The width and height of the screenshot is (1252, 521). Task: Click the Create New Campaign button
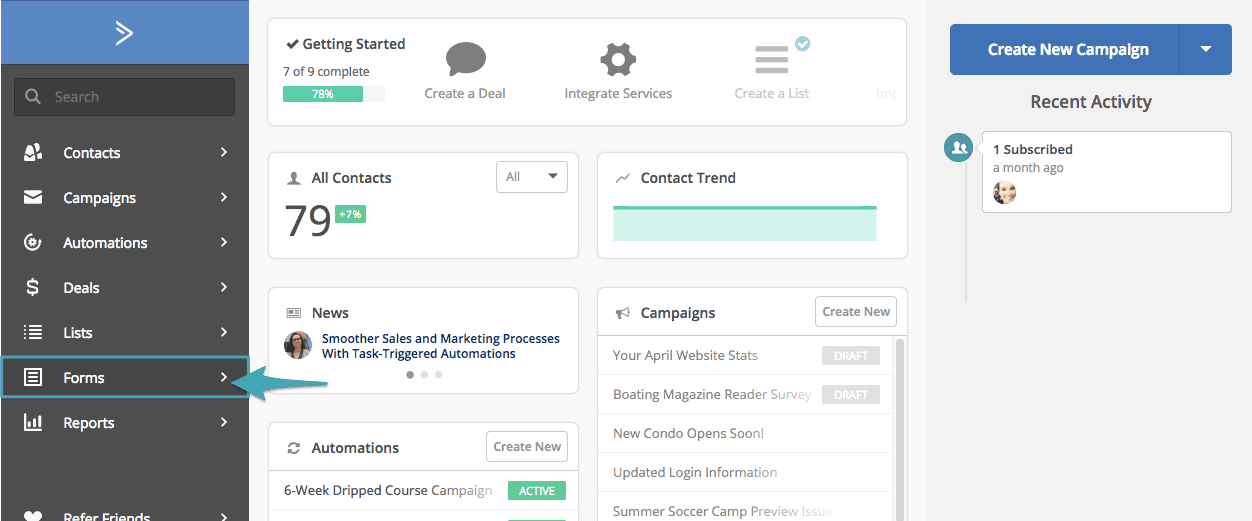[1067, 50]
